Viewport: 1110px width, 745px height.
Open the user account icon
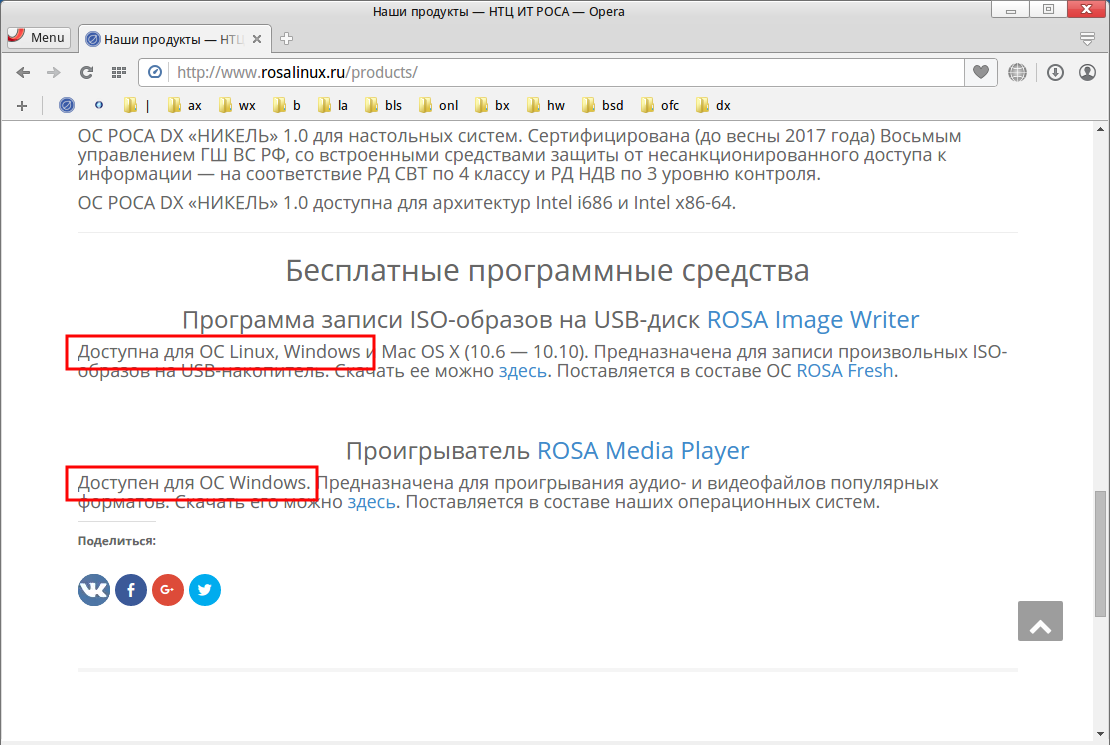click(x=1087, y=72)
